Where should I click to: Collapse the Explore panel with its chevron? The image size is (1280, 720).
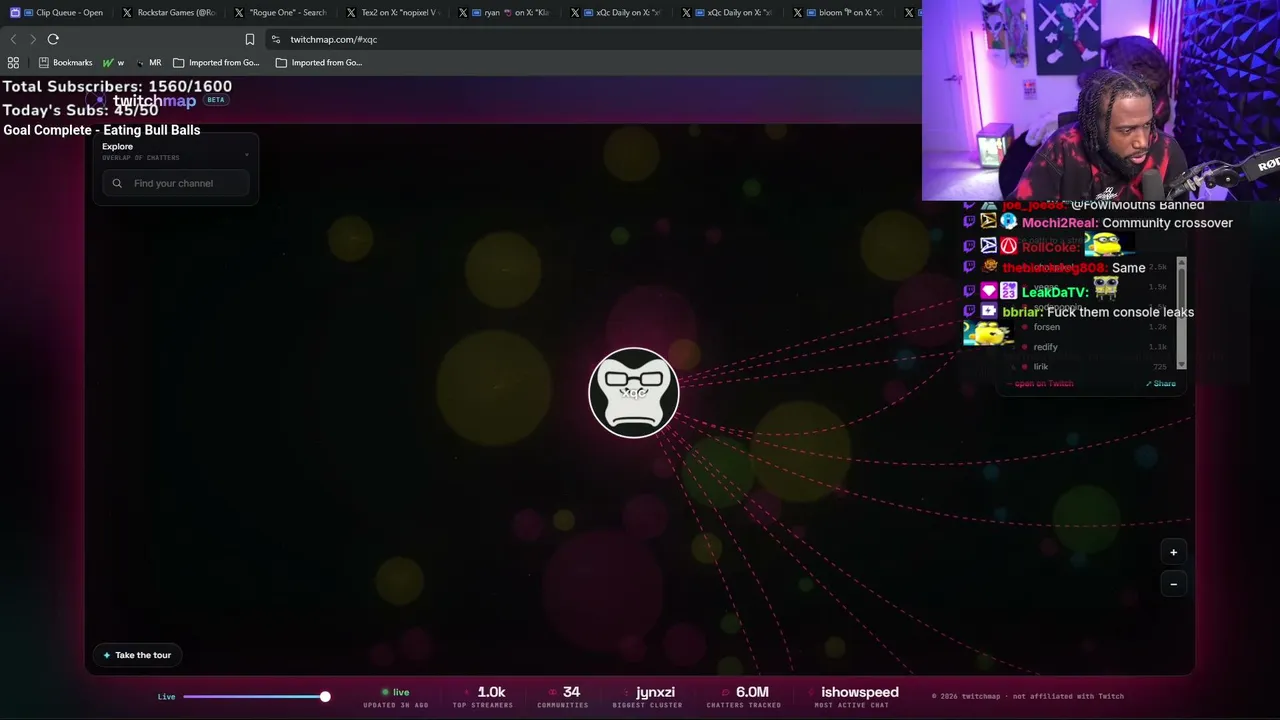point(247,154)
